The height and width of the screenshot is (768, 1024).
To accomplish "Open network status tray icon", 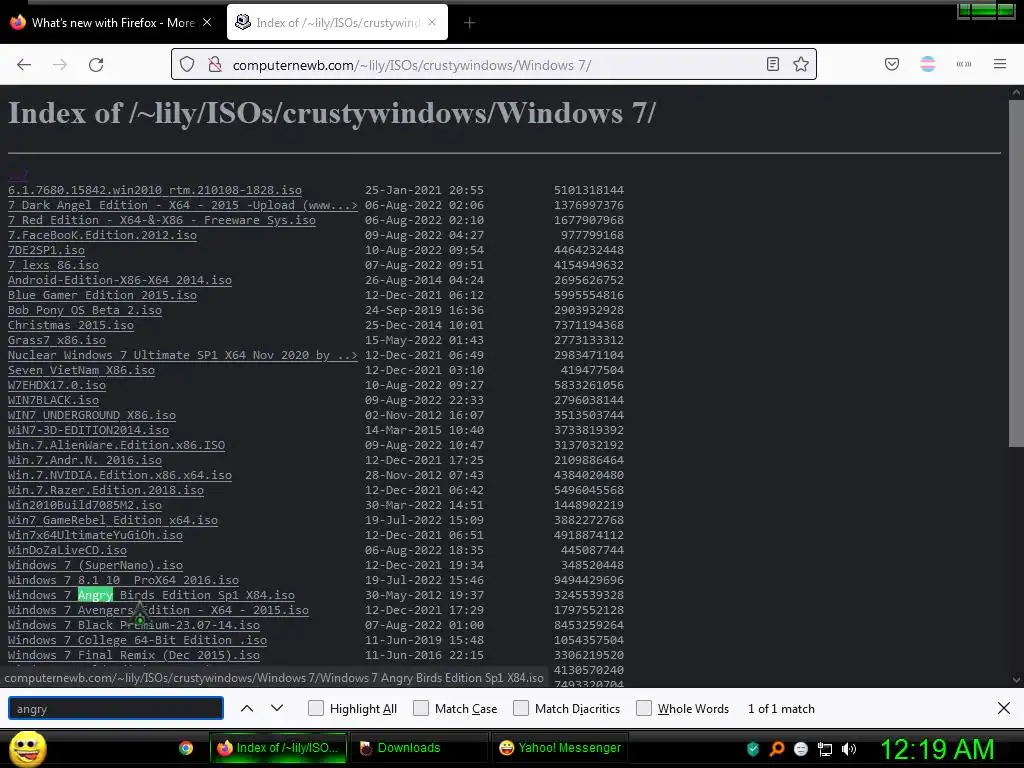I will click(x=825, y=750).
